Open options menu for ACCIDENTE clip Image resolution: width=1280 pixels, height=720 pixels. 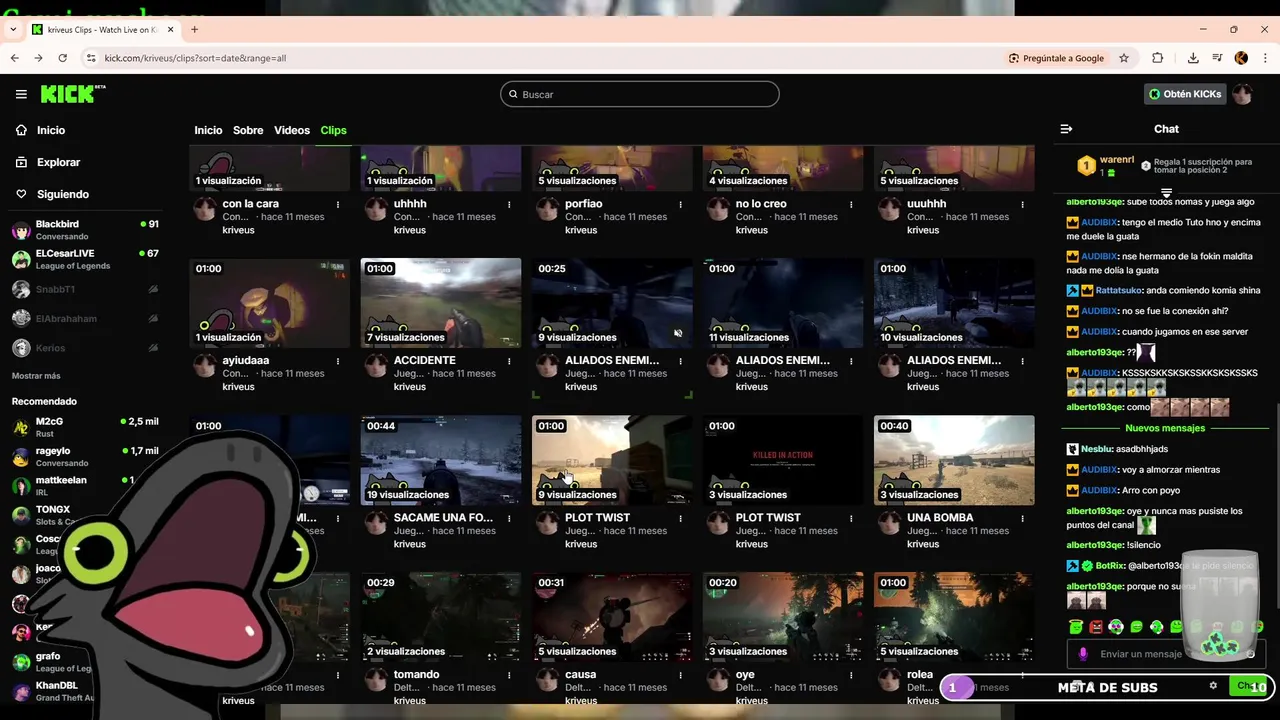(509, 361)
